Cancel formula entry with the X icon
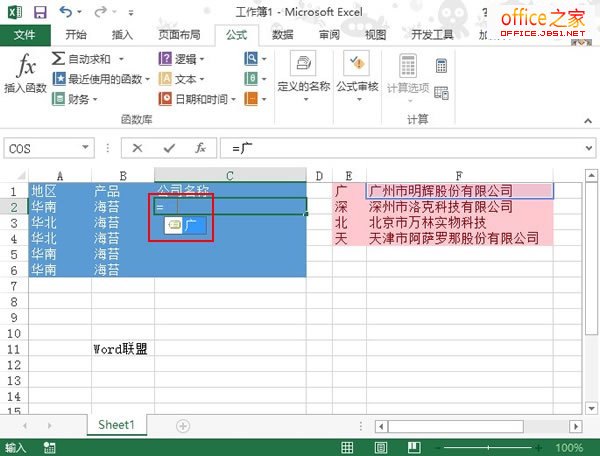 (x=137, y=148)
